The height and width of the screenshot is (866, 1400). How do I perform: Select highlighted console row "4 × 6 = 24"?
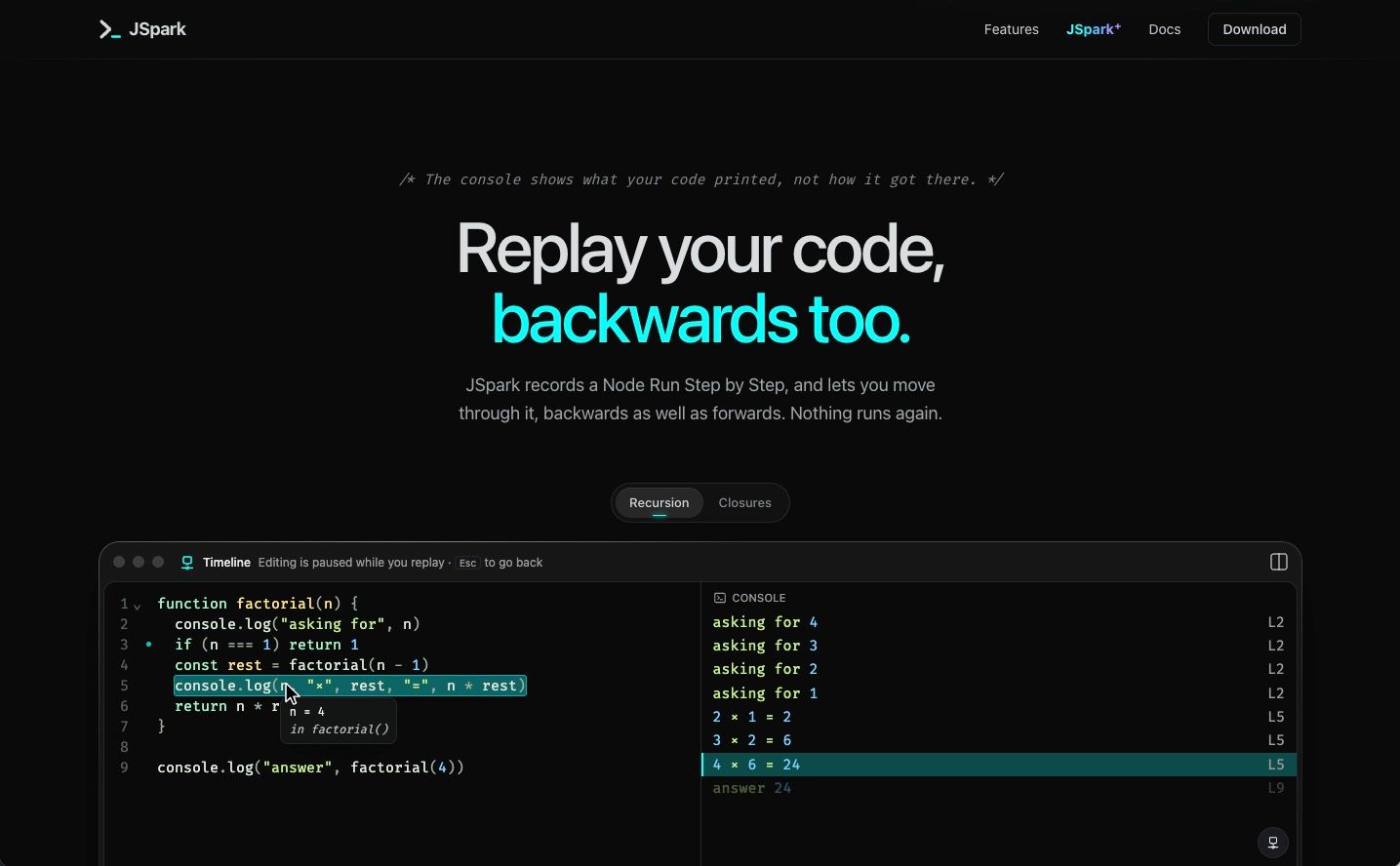998,765
